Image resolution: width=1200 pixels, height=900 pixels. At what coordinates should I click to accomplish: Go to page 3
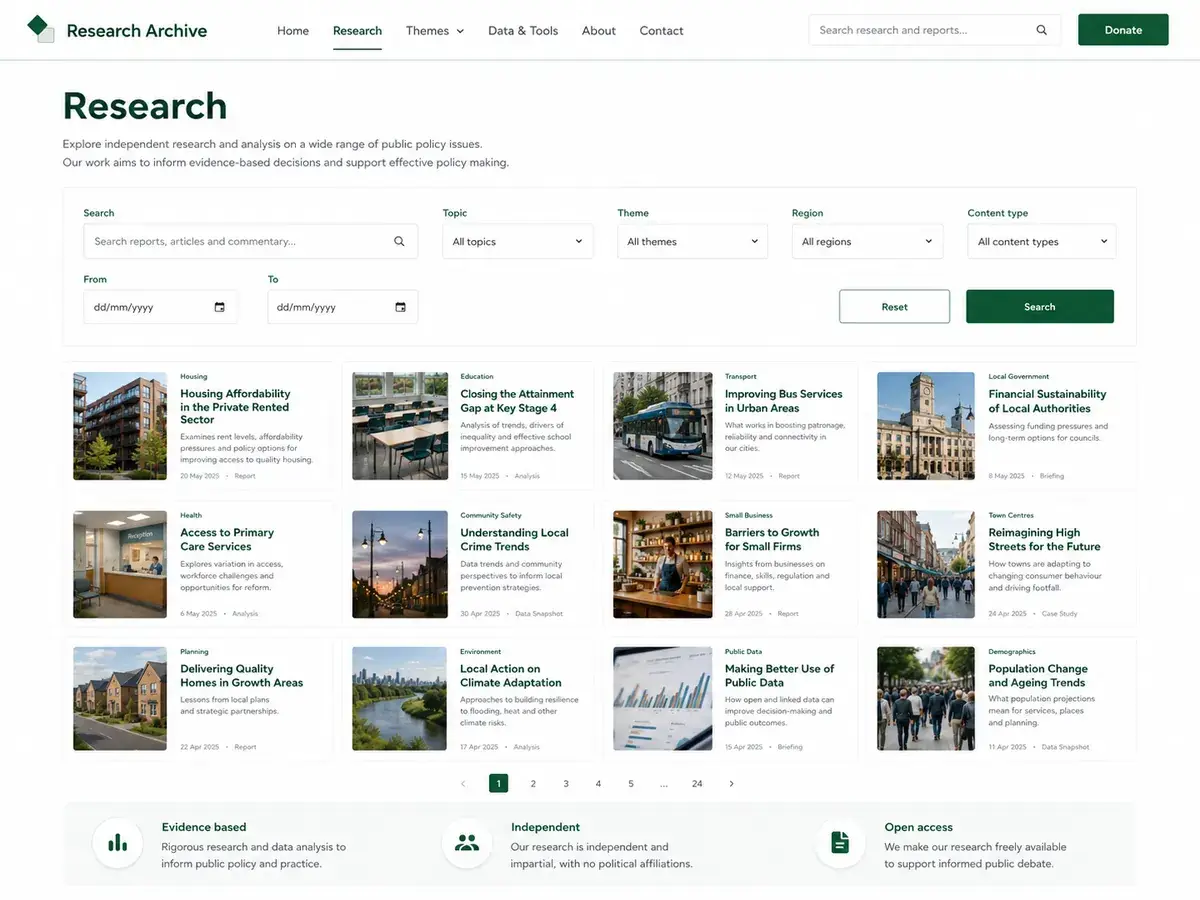pyautogui.click(x=566, y=784)
